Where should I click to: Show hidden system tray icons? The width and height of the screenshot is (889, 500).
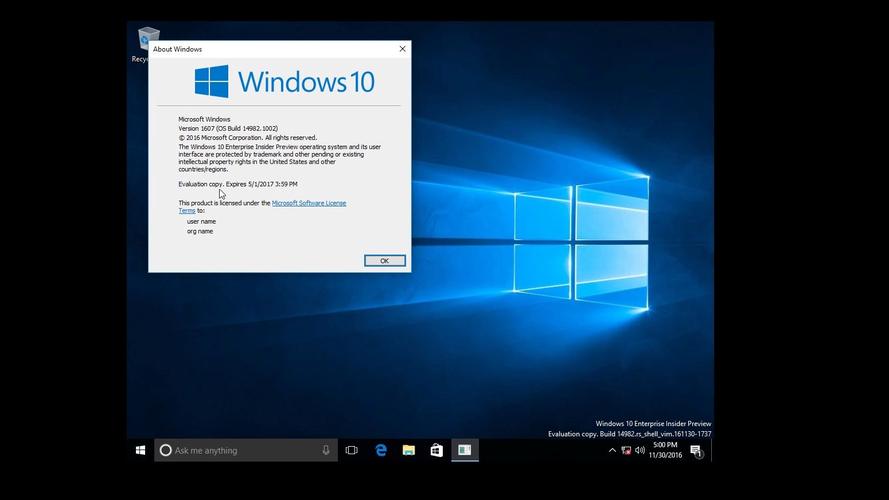coord(612,450)
